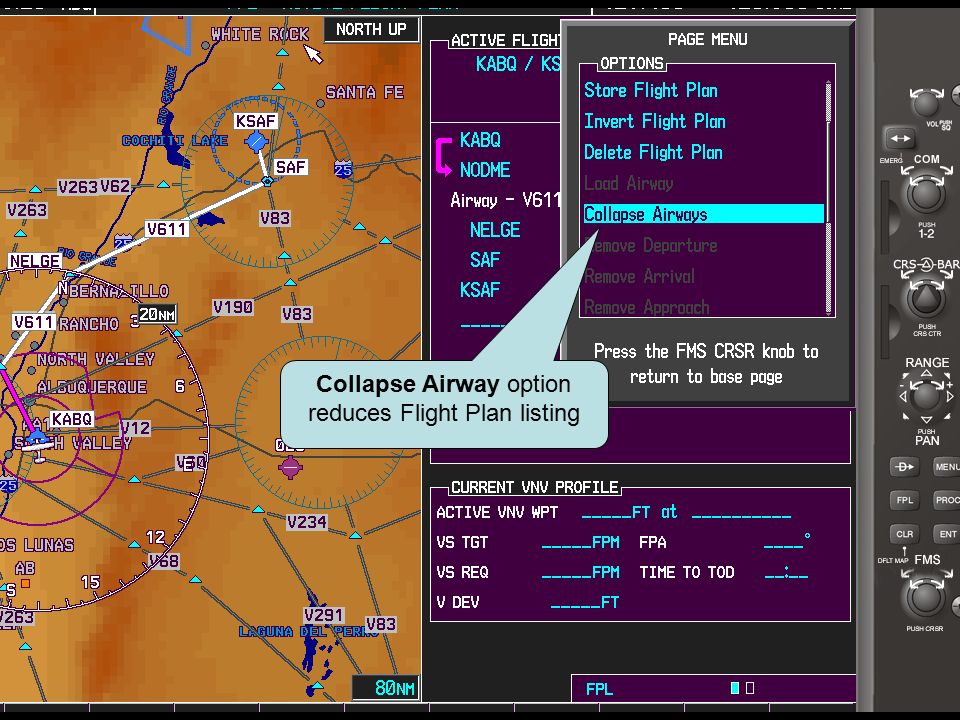Image resolution: width=960 pixels, height=720 pixels.
Task: Click the FPL key
Action: point(904,500)
